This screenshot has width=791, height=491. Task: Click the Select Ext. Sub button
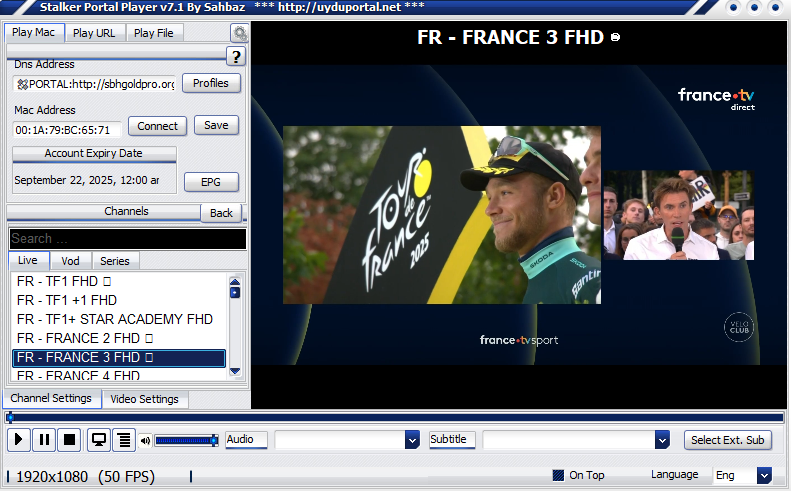pos(728,440)
